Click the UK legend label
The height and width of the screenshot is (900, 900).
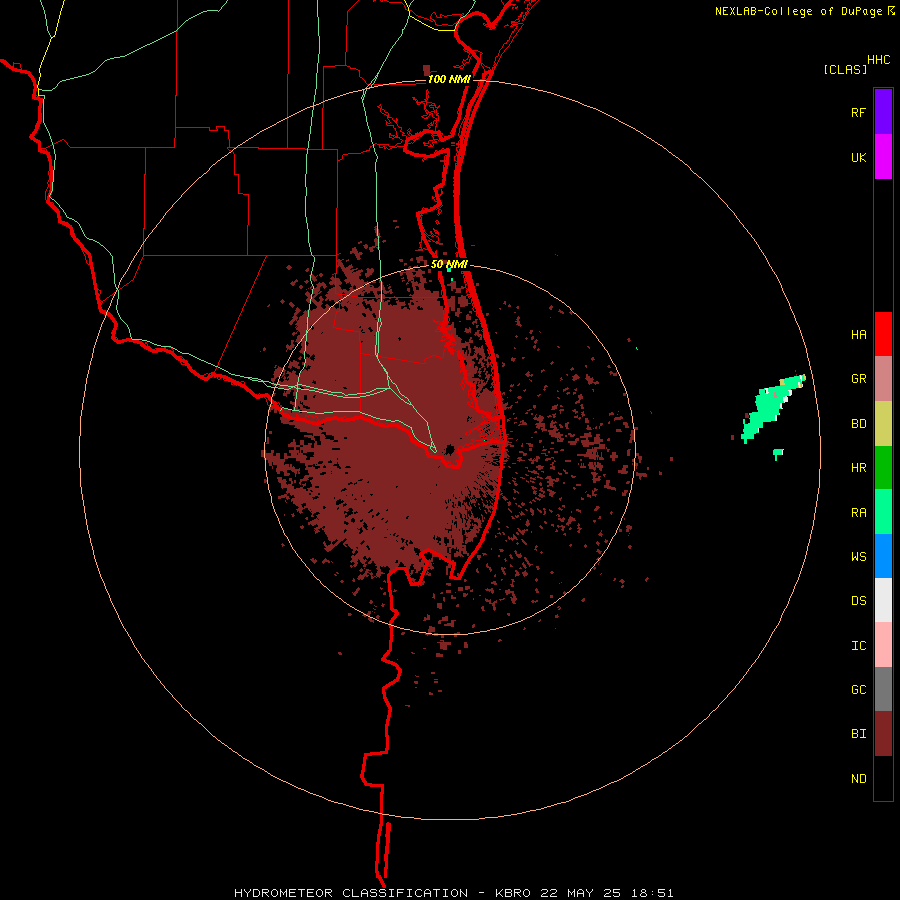858,157
